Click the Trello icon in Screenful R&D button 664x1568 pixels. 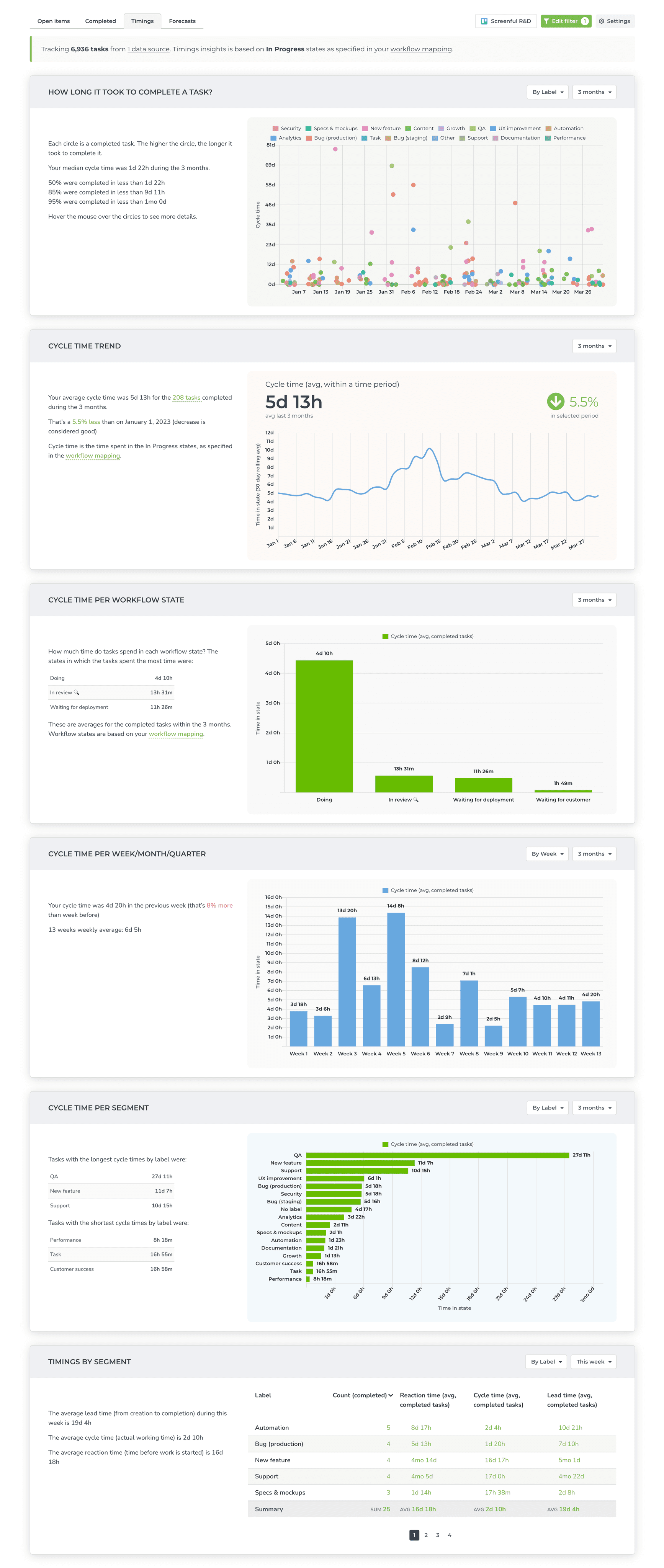(484, 21)
